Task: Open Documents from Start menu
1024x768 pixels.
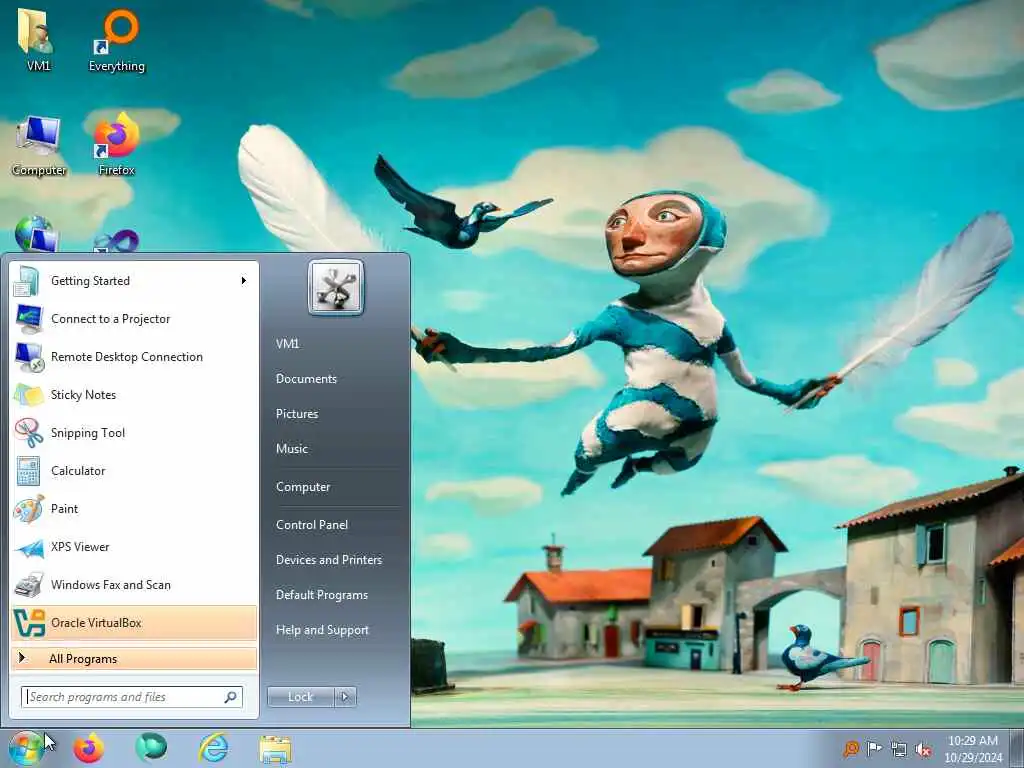Action: pyautogui.click(x=306, y=379)
